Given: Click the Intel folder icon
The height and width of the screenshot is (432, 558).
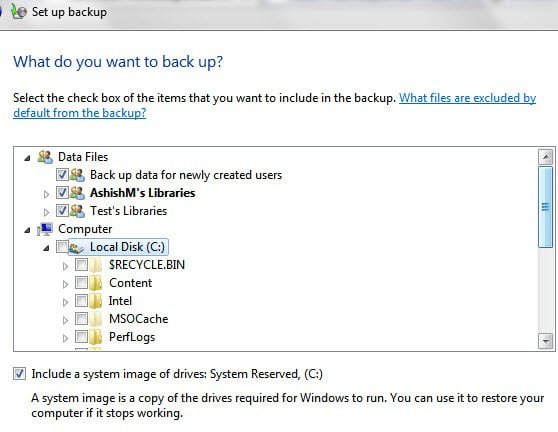Looking at the screenshot, I should (96, 301).
